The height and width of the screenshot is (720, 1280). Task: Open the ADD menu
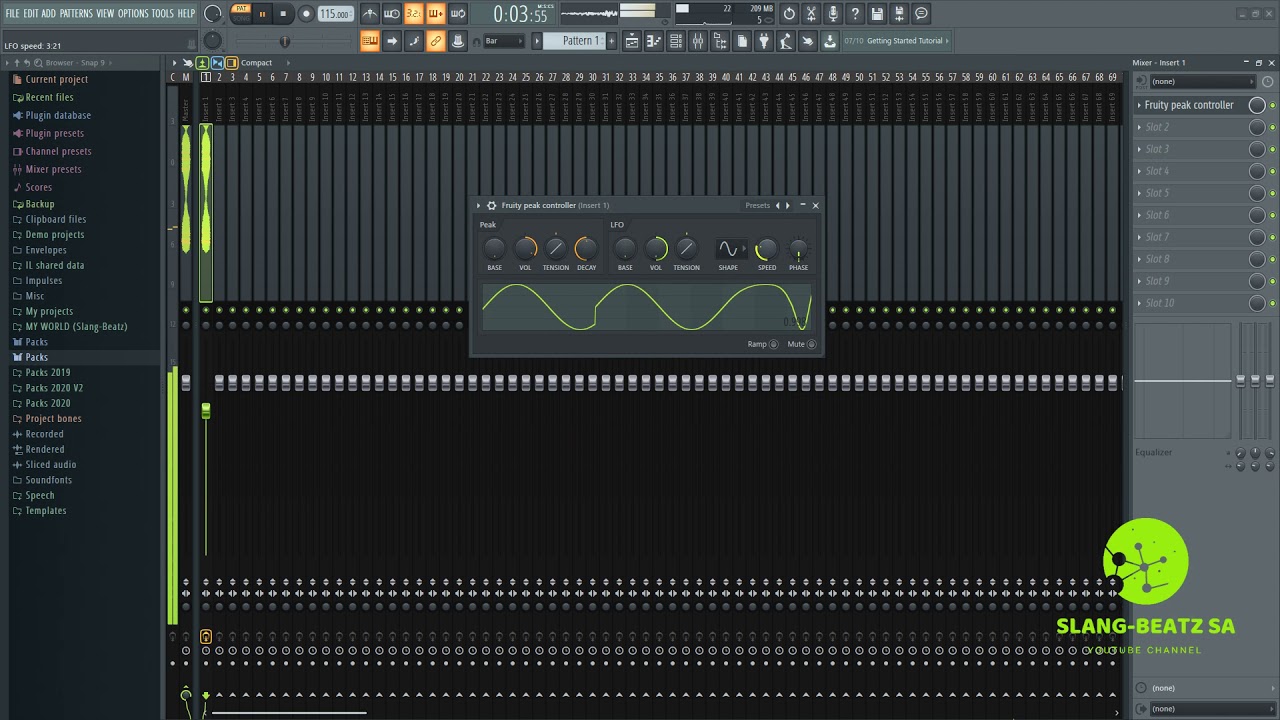48,13
